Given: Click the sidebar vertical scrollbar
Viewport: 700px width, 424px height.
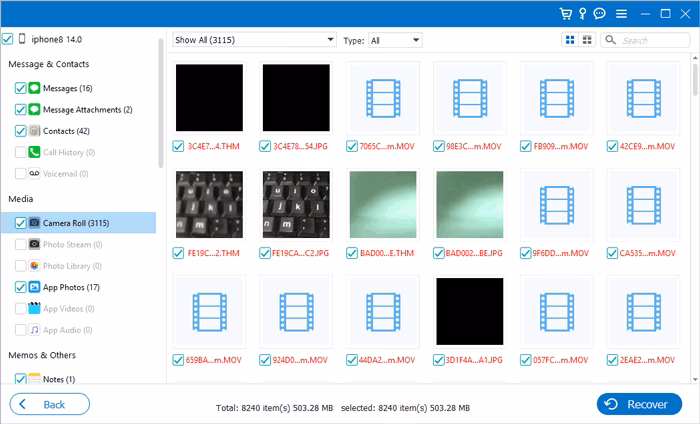Looking at the screenshot, I should tap(161, 100).
